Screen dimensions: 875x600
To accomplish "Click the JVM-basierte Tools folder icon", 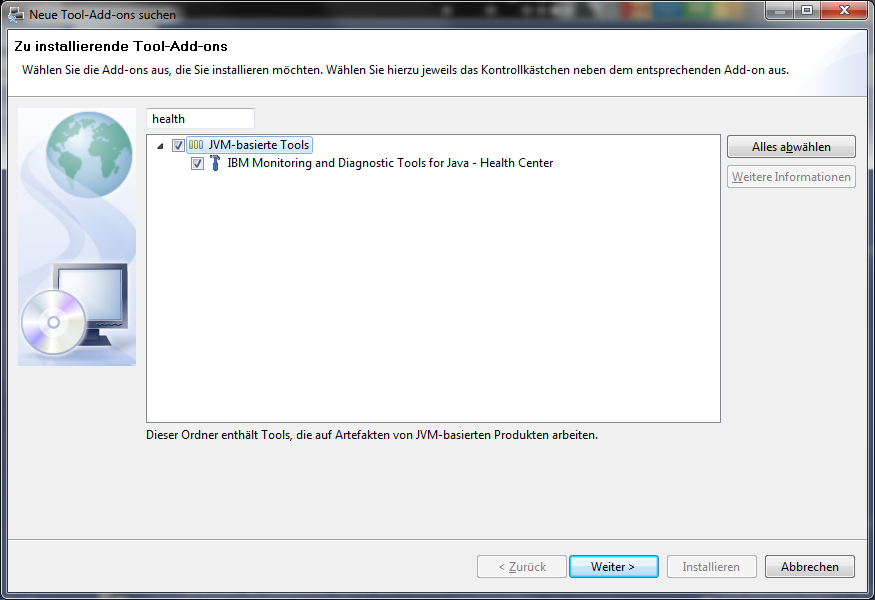I will (x=196, y=145).
